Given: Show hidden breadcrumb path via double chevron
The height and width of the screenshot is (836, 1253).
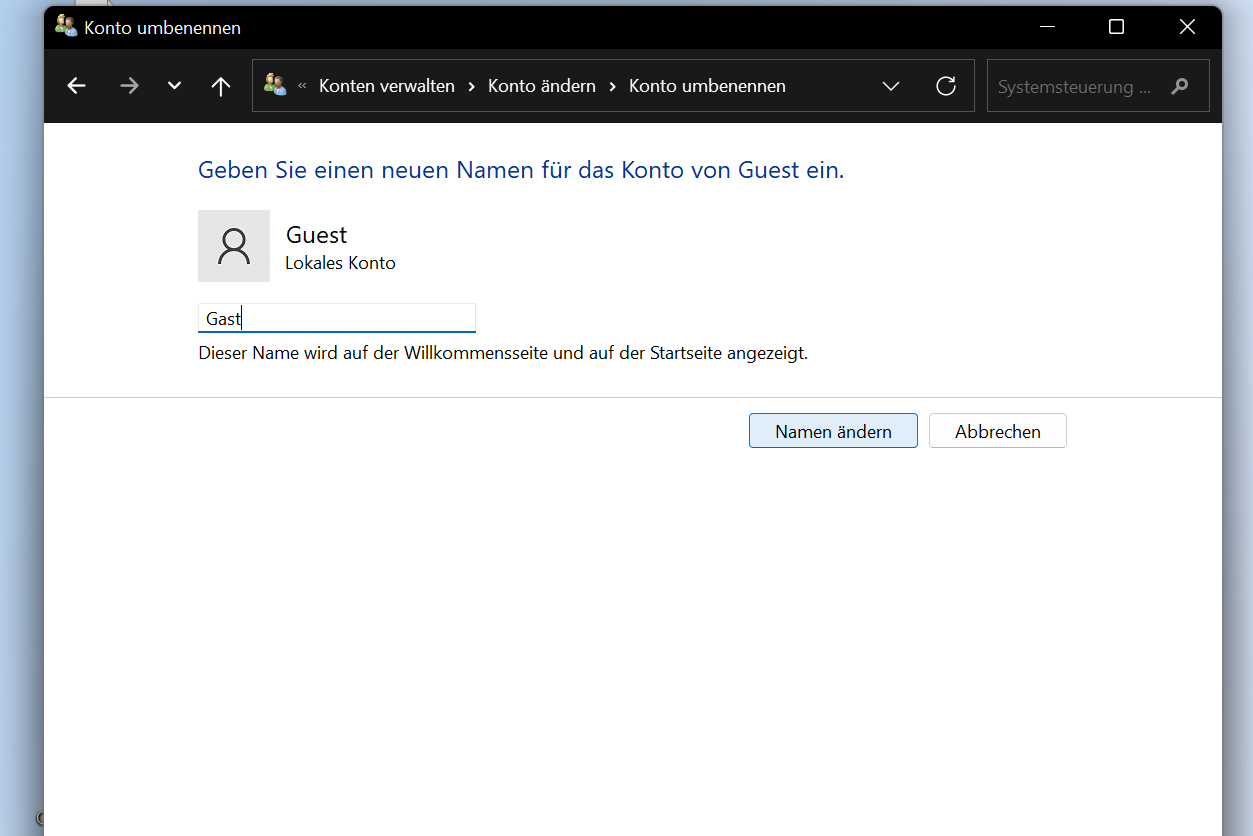Looking at the screenshot, I should [x=302, y=86].
